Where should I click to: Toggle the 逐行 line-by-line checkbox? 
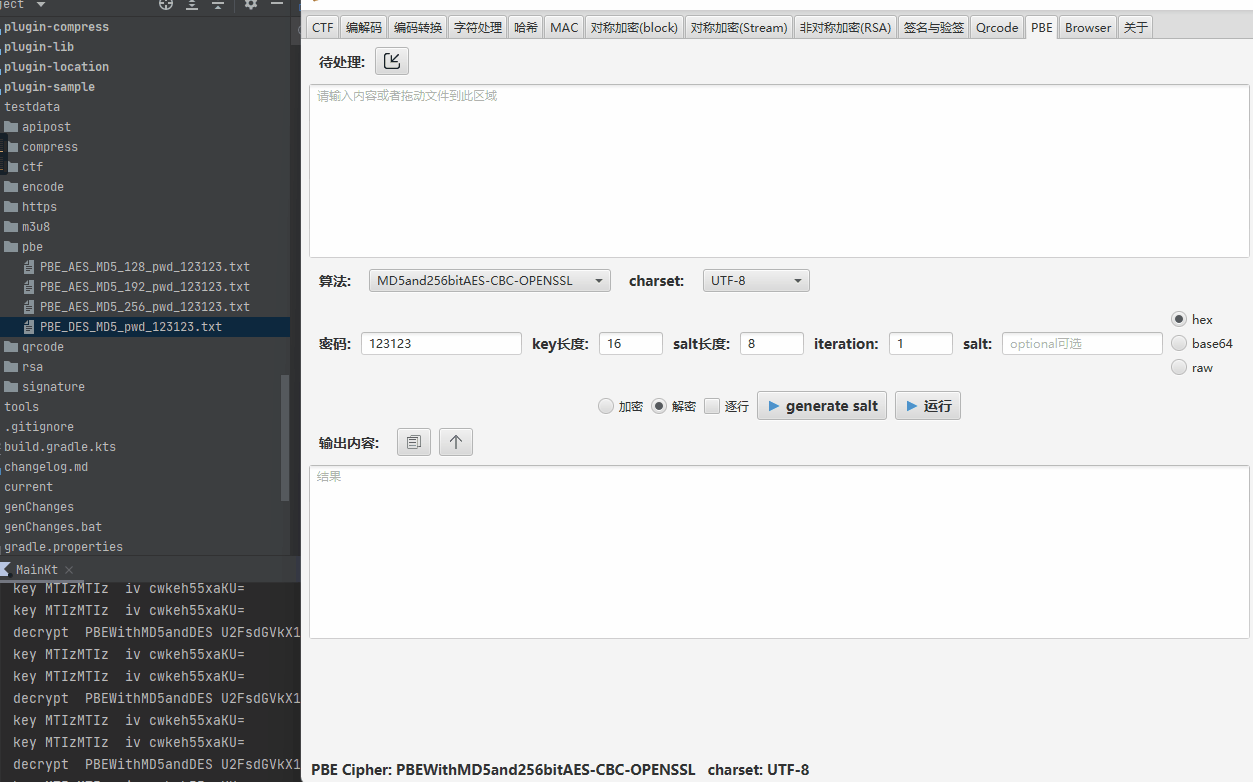712,406
